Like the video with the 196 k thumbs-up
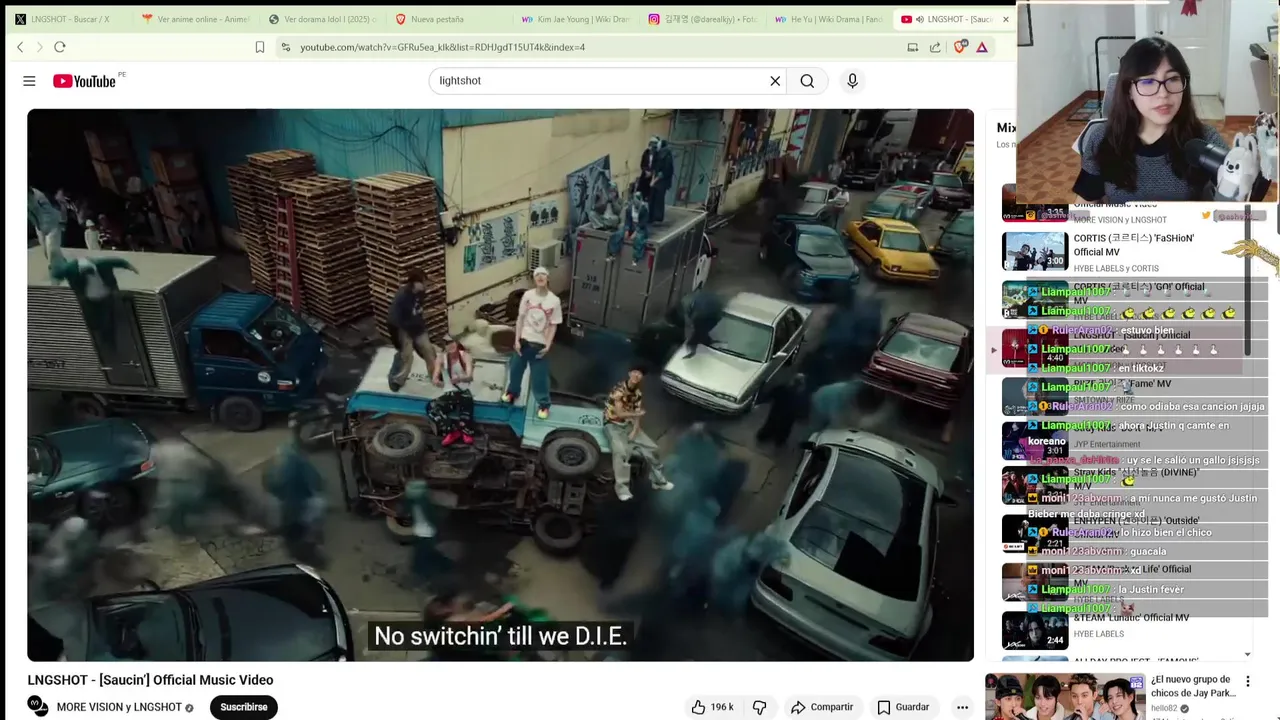The width and height of the screenshot is (1280, 720). click(712, 707)
